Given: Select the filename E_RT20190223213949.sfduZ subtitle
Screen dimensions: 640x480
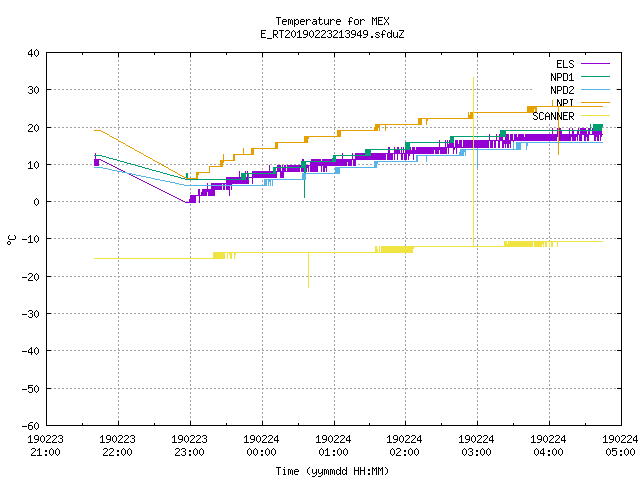Looking at the screenshot, I should pyautogui.click(x=332, y=34).
